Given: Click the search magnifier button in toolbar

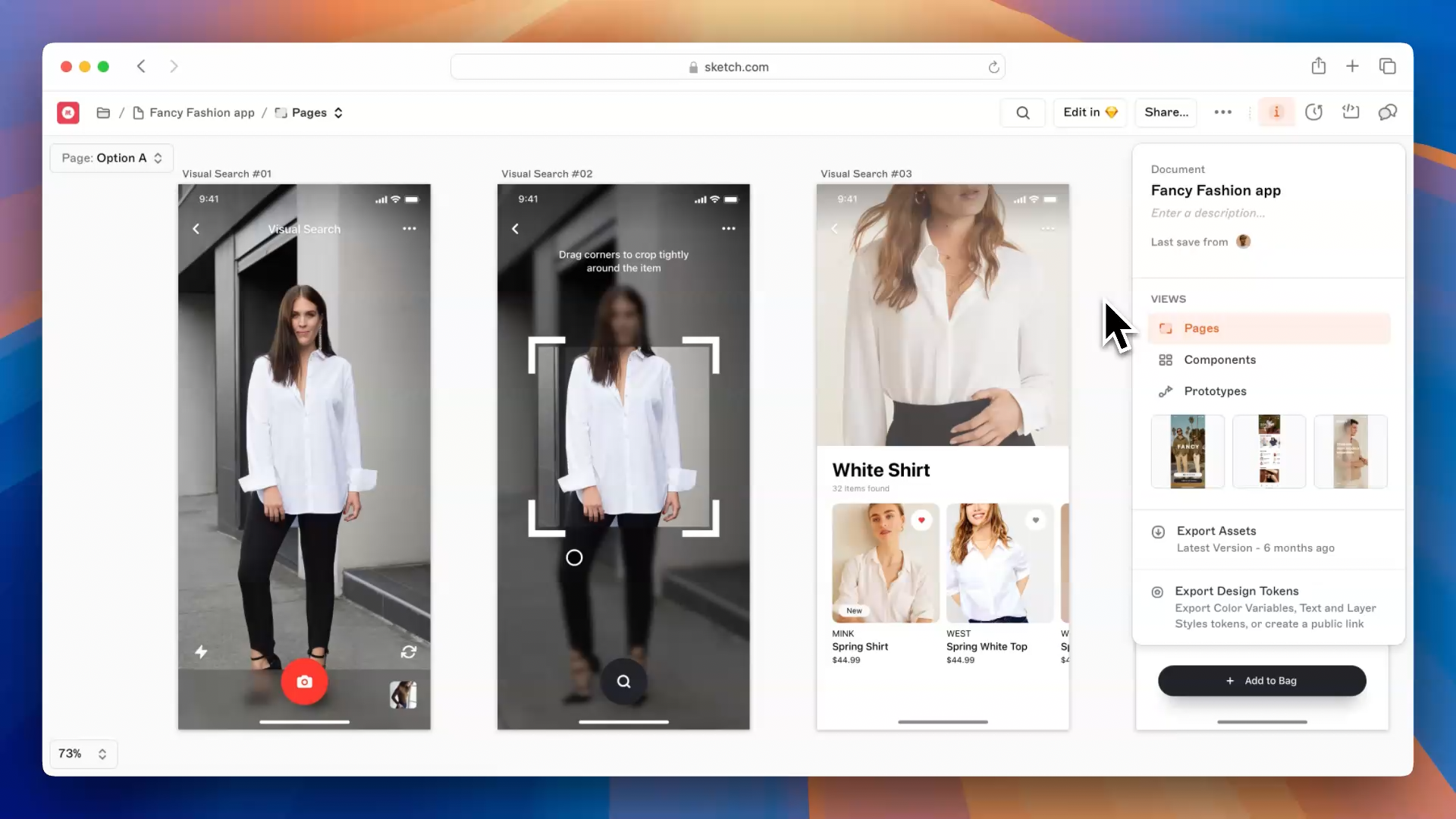Looking at the screenshot, I should (x=1022, y=112).
